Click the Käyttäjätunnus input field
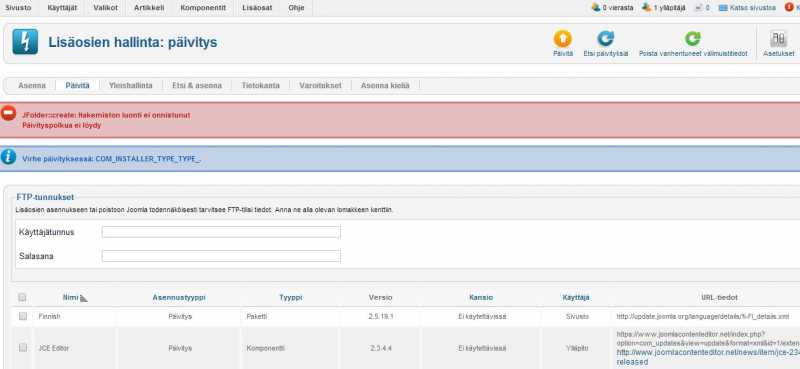This screenshot has width=800, height=369. pos(221,232)
